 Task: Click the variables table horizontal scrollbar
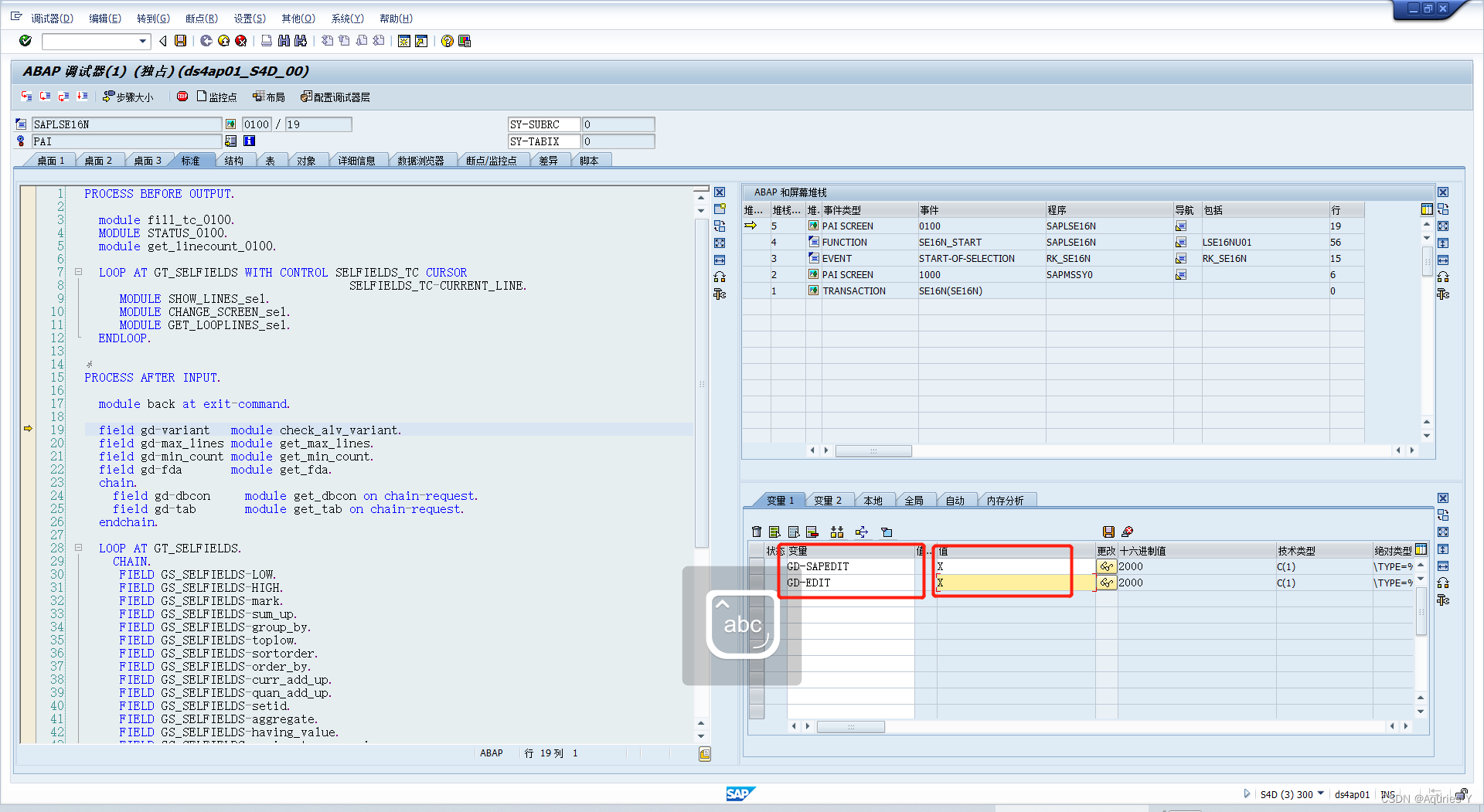851,726
